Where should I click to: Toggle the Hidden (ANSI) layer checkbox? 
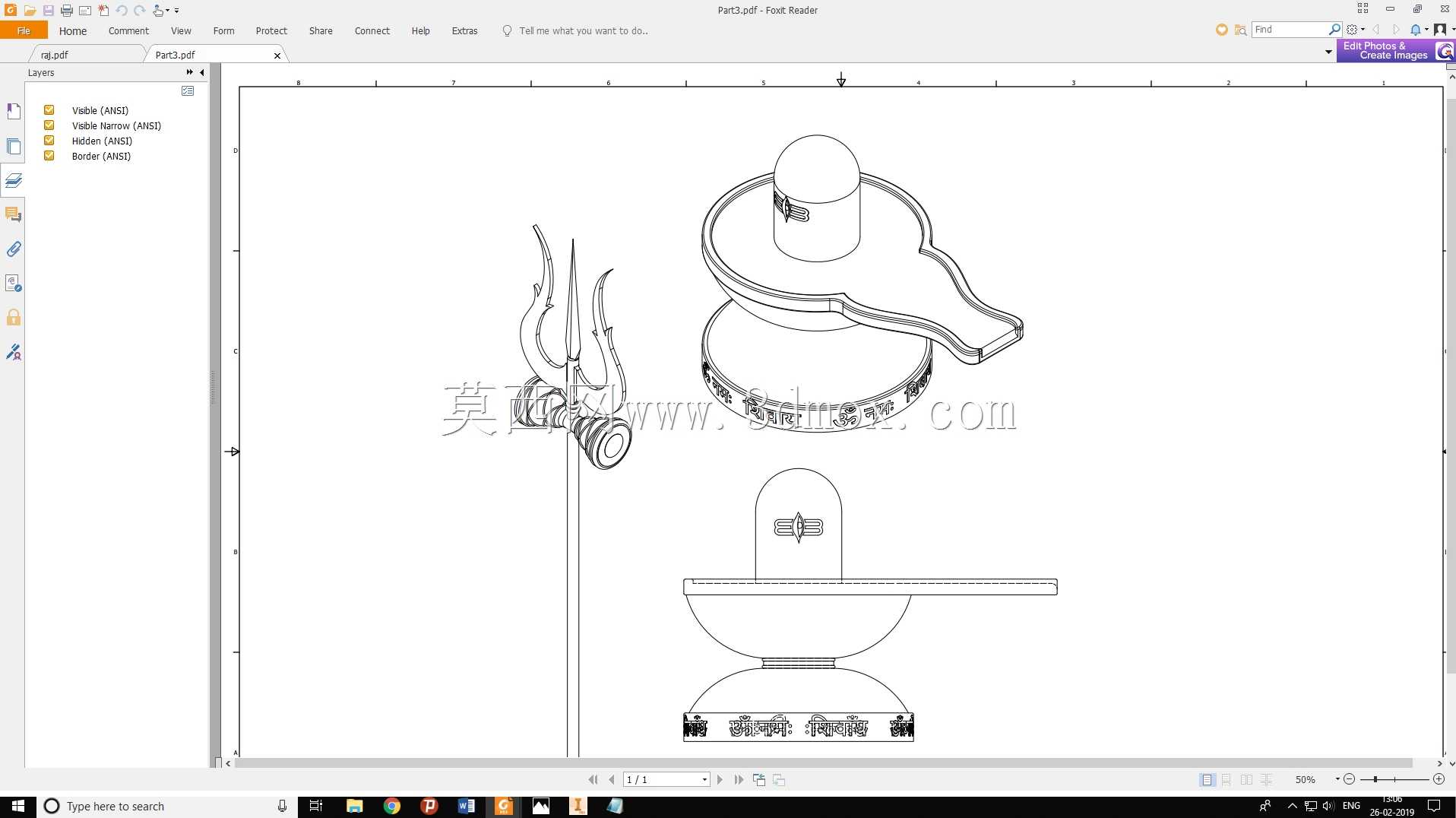click(49, 141)
